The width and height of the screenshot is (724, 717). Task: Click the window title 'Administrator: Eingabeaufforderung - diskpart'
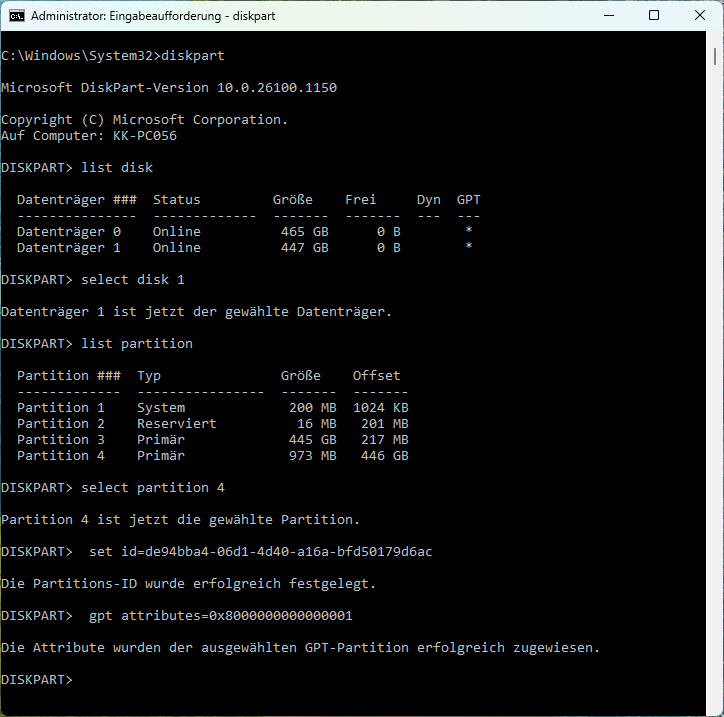(153, 16)
